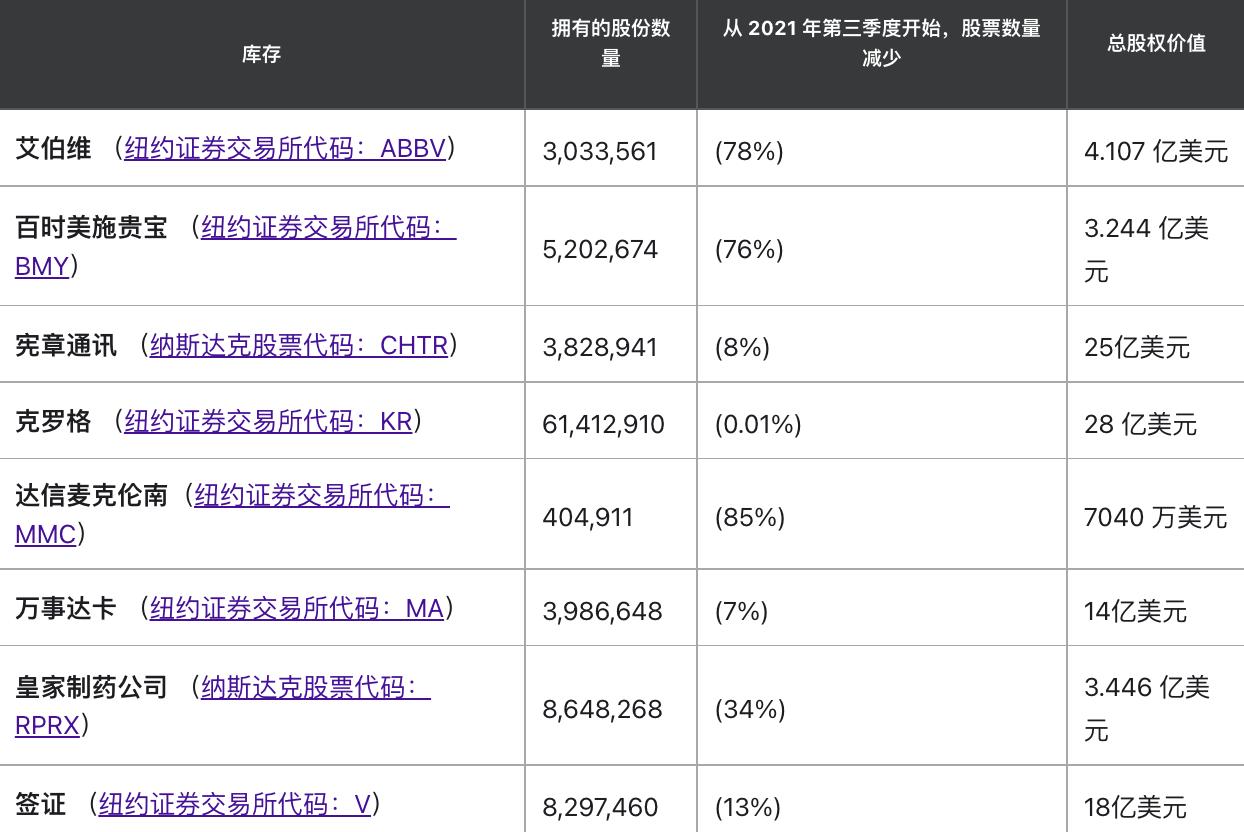The height and width of the screenshot is (832, 1244).
Task: Open the RPRX Nasdaq ticker link
Action: point(223,706)
